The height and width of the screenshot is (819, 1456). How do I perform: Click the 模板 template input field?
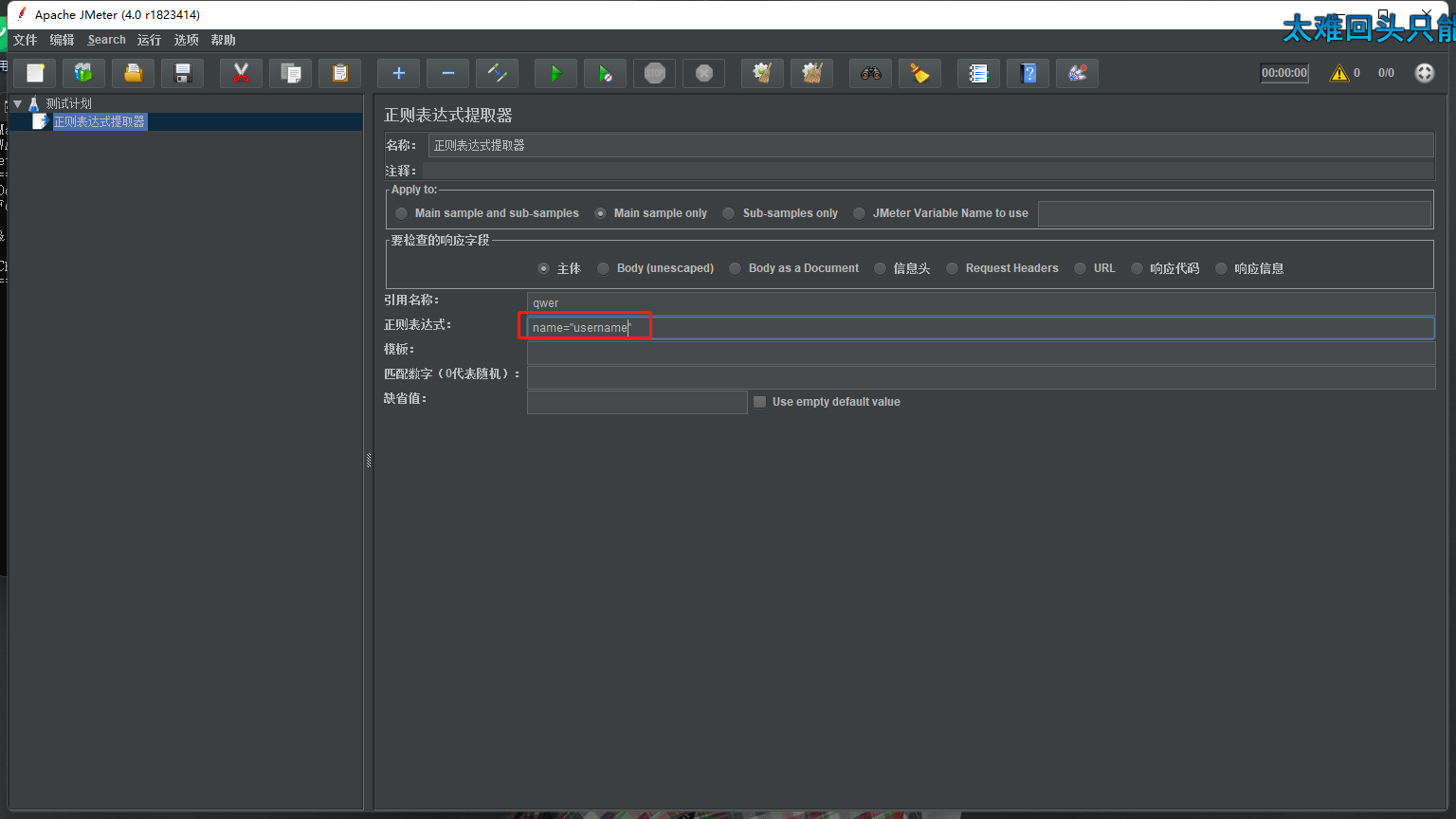pyautogui.click(x=981, y=353)
